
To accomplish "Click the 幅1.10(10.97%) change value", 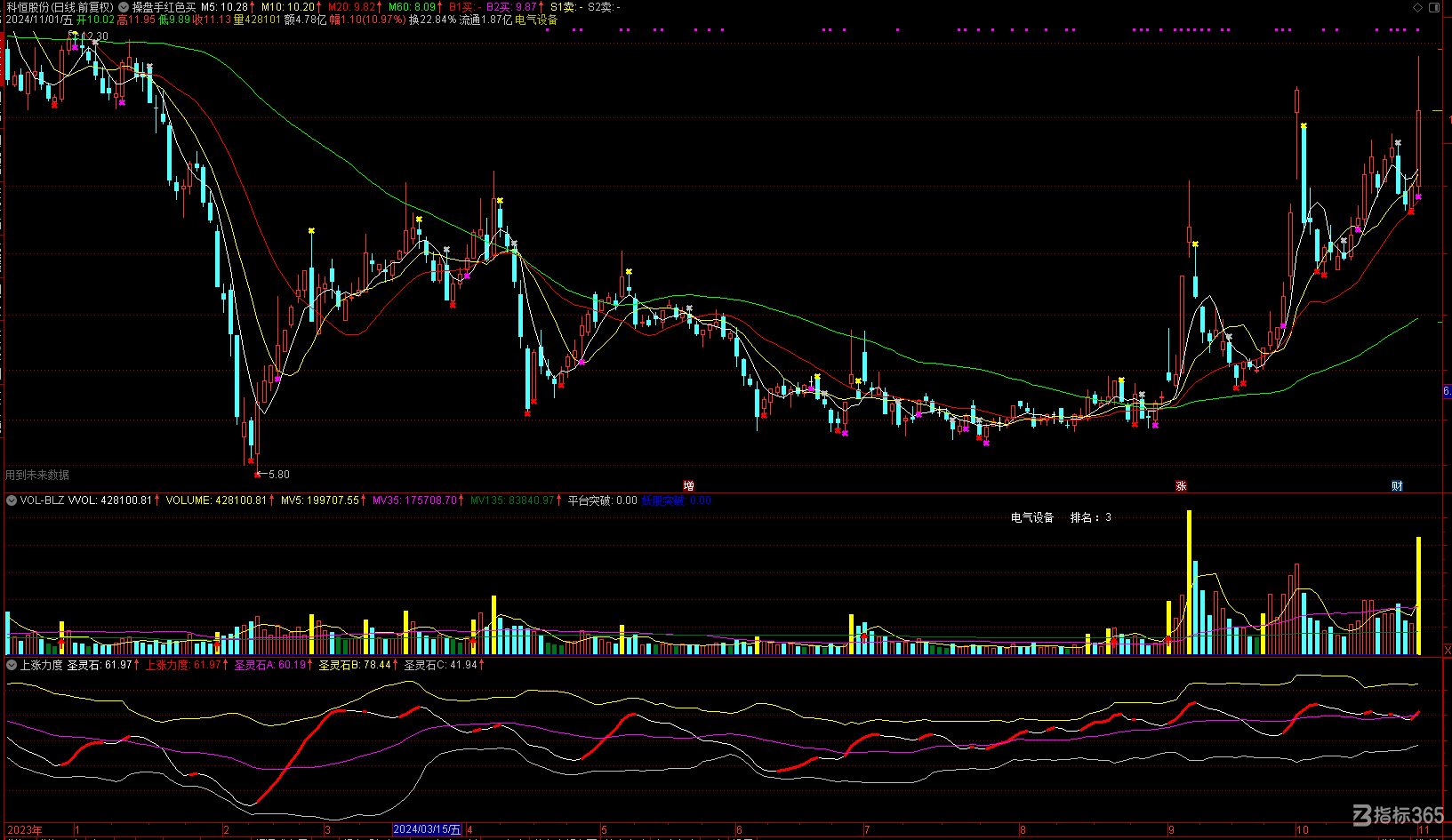I will coord(368,20).
